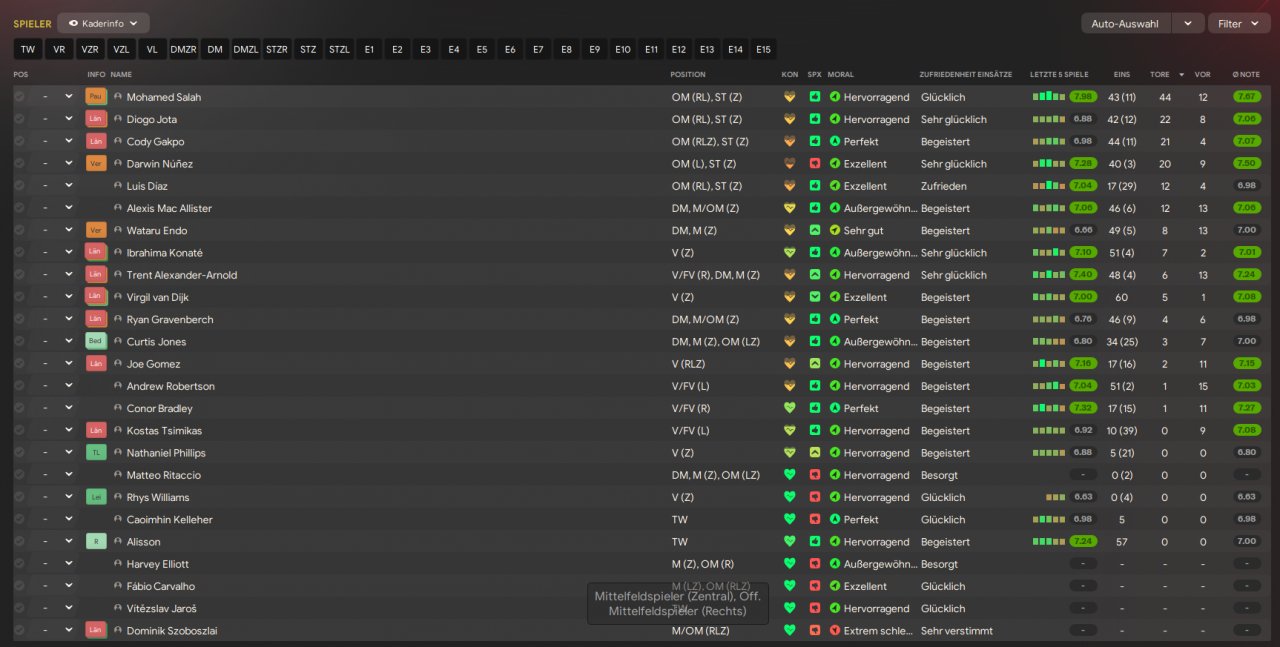
Task: Click Salah's last 5 games form bars
Action: tap(1049, 97)
